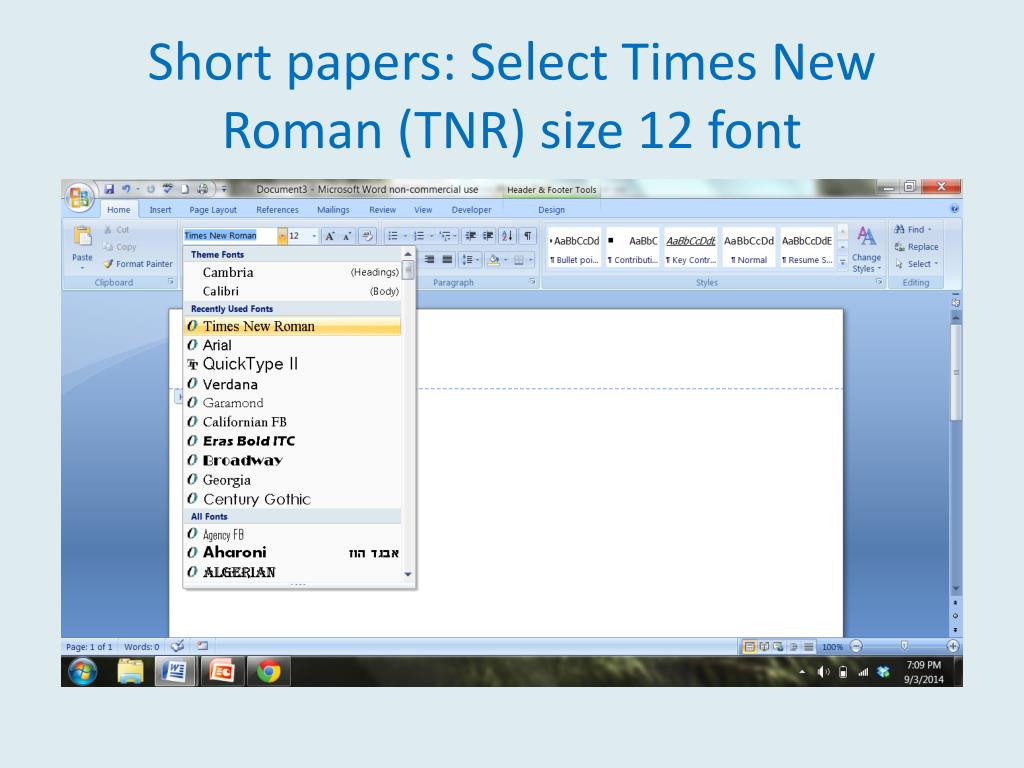Click the Increase Indent icon
Screen dimensions: 1024x768
(488, 236)
